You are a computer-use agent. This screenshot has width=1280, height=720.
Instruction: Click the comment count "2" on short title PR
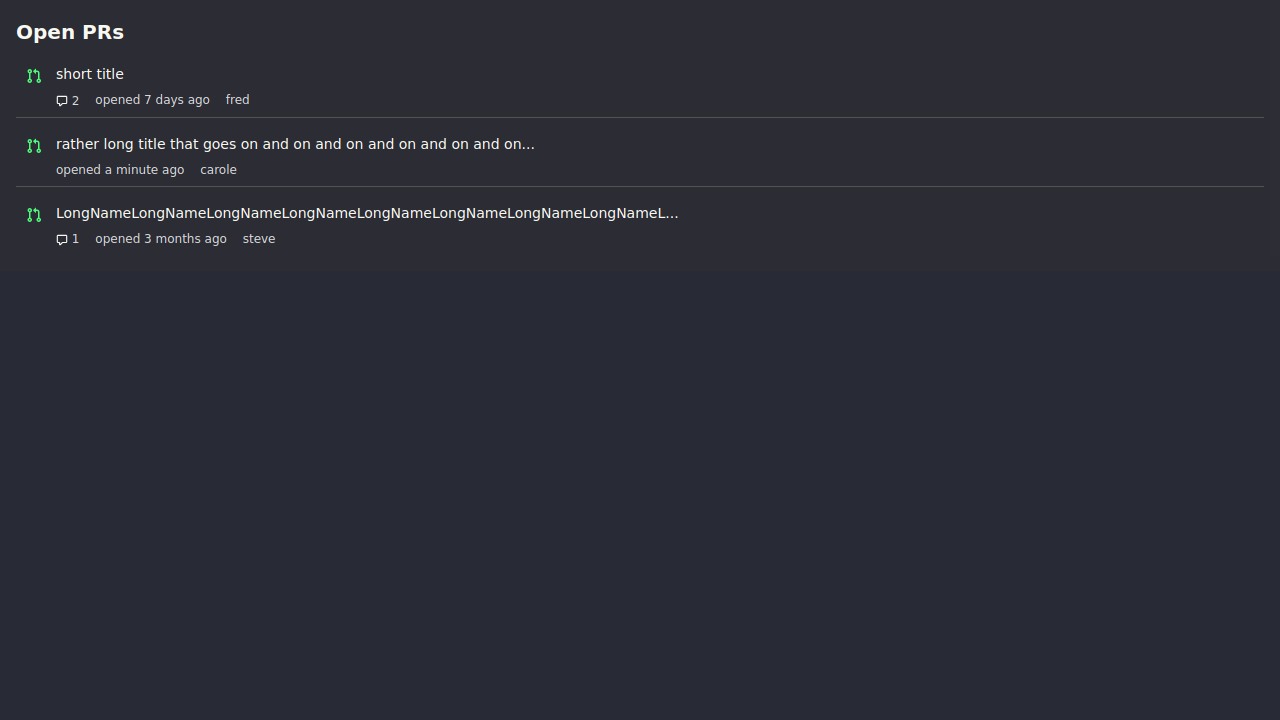click(75, 101)
